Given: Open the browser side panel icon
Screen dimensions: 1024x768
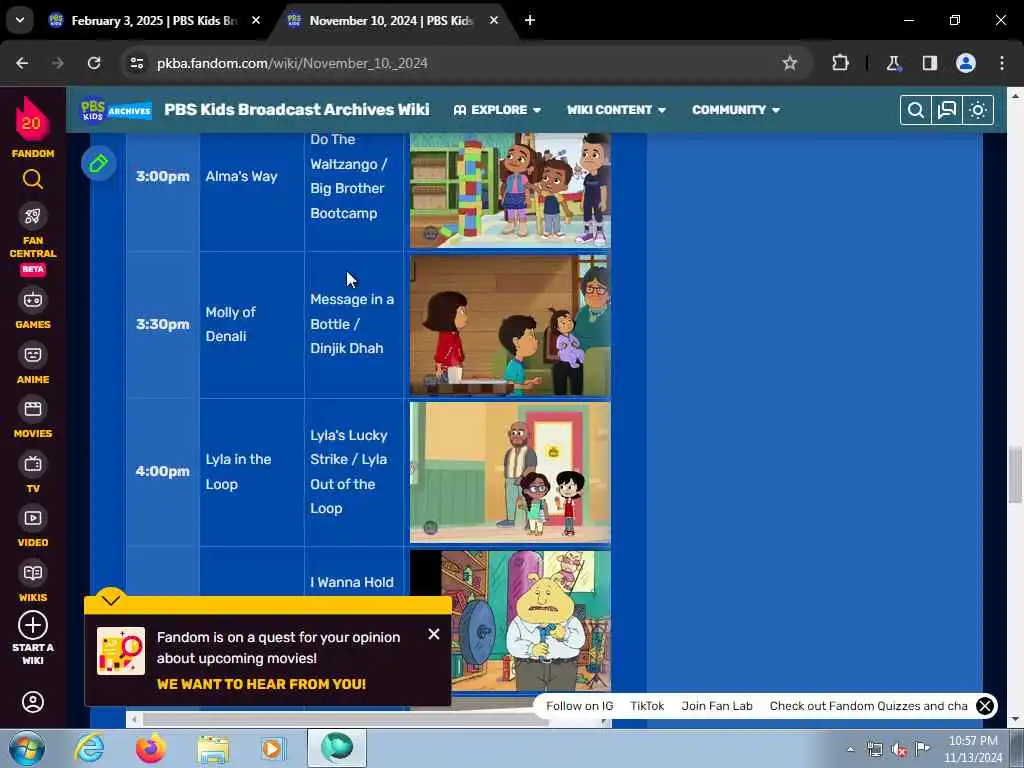Looking at the screenshot, I should [x=929, y=63].
